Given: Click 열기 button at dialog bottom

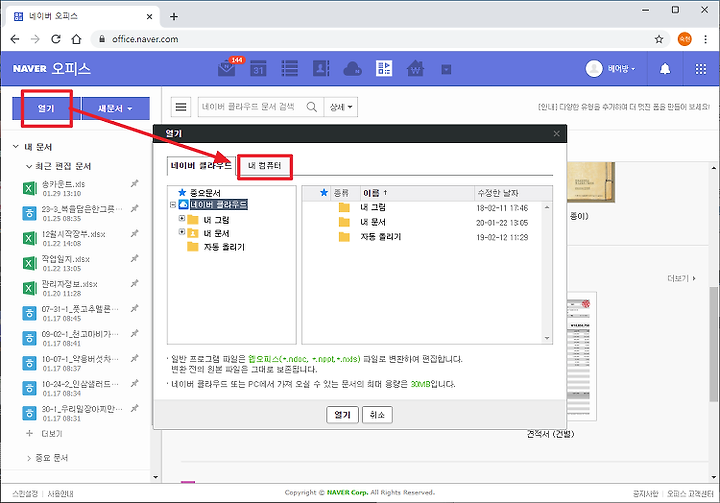Looking at the screenshot, I should tap(343, 415).
